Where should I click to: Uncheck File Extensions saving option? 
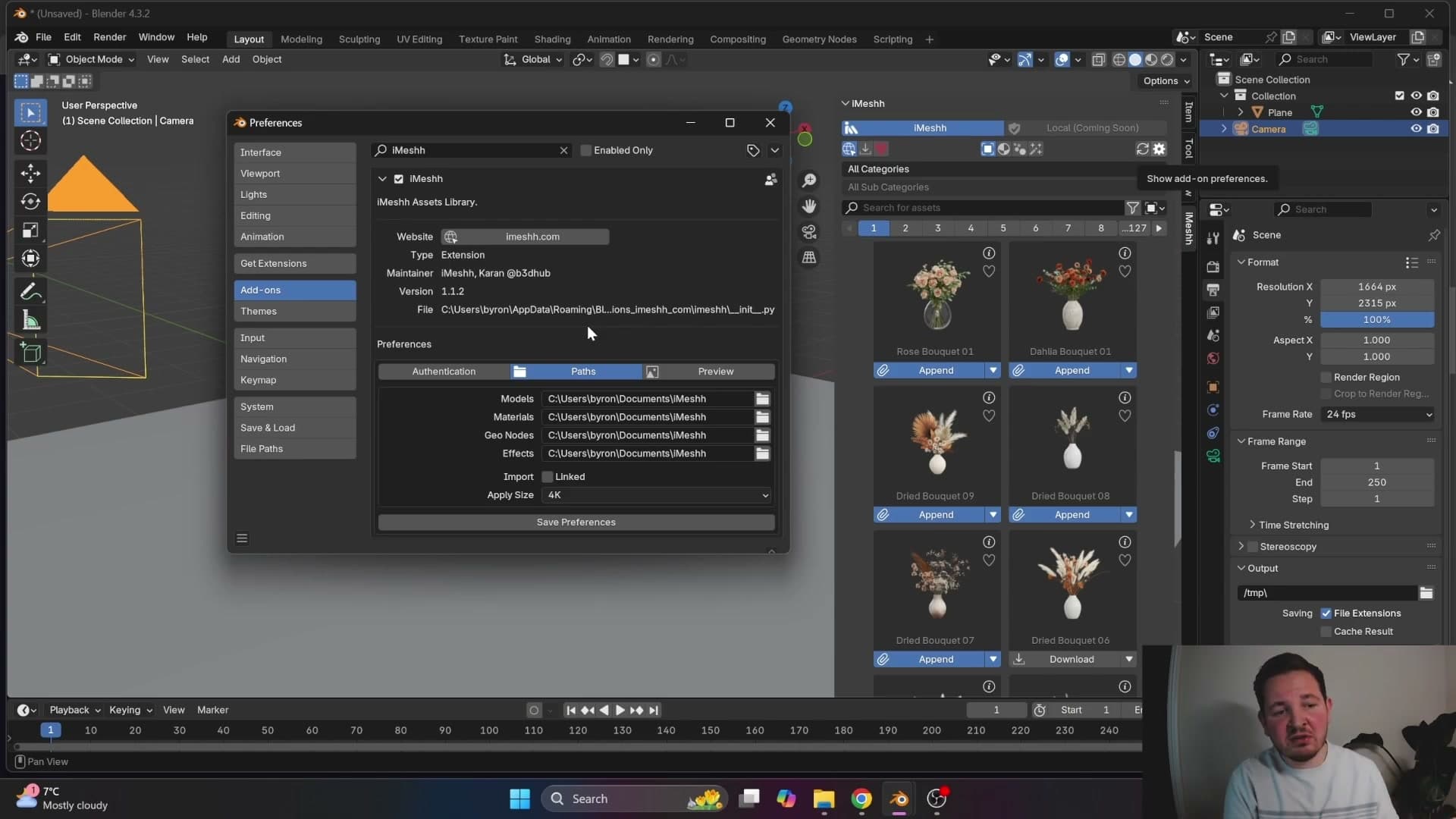[x=1326, y=613]
